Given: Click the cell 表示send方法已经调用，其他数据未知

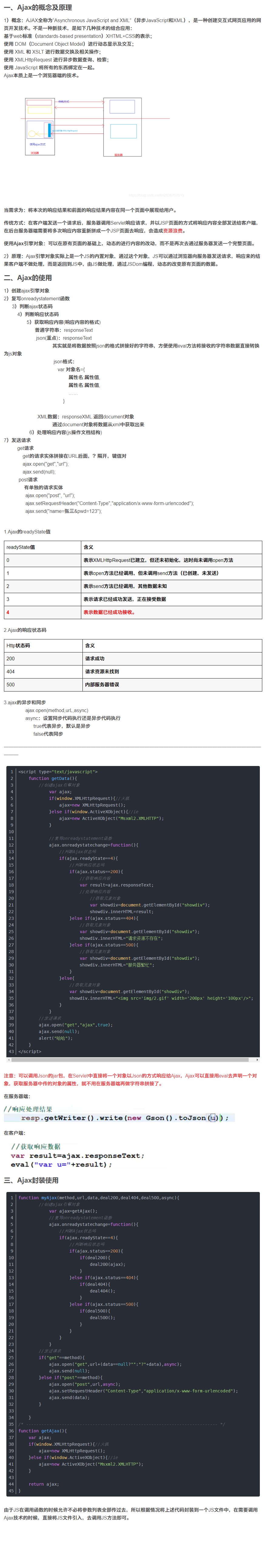Looking at the screenshot, I should (172, 586).
